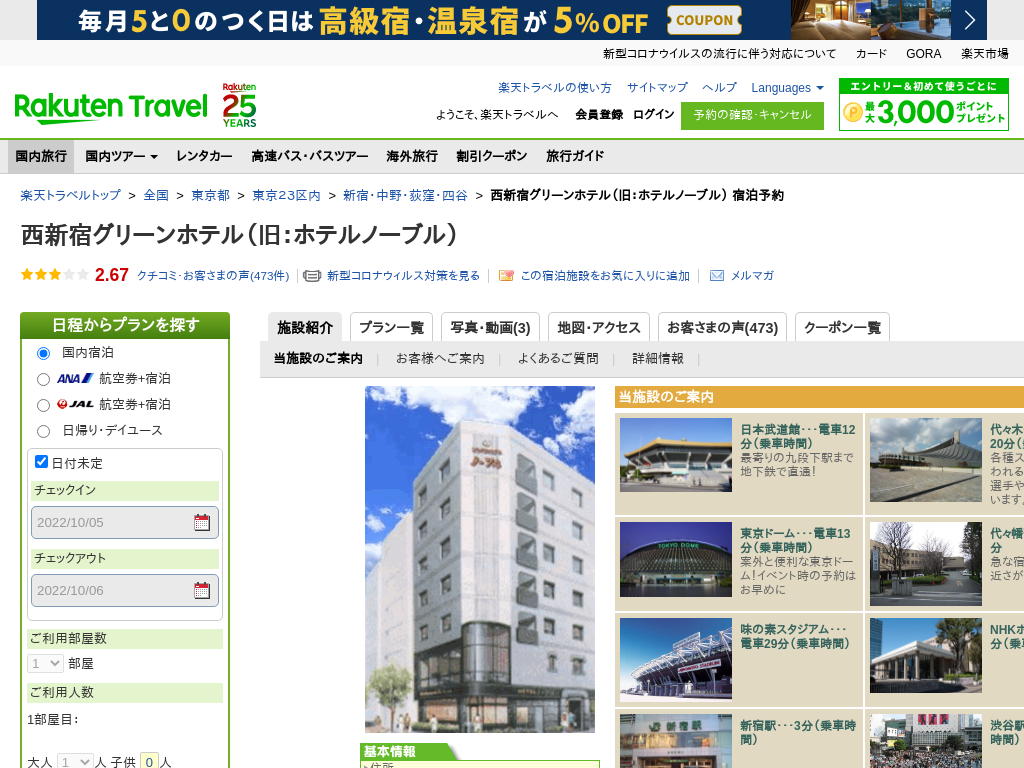Open クチコミ・お客さまの声(473件) link
The width and height of the screenshot is (1024, 768).
pyautogui.click(x=213, y=276)
